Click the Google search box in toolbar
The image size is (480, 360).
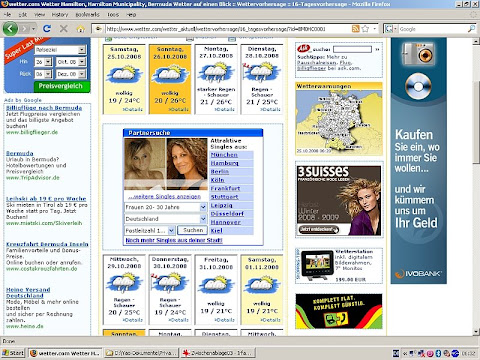tap(432, 29)
